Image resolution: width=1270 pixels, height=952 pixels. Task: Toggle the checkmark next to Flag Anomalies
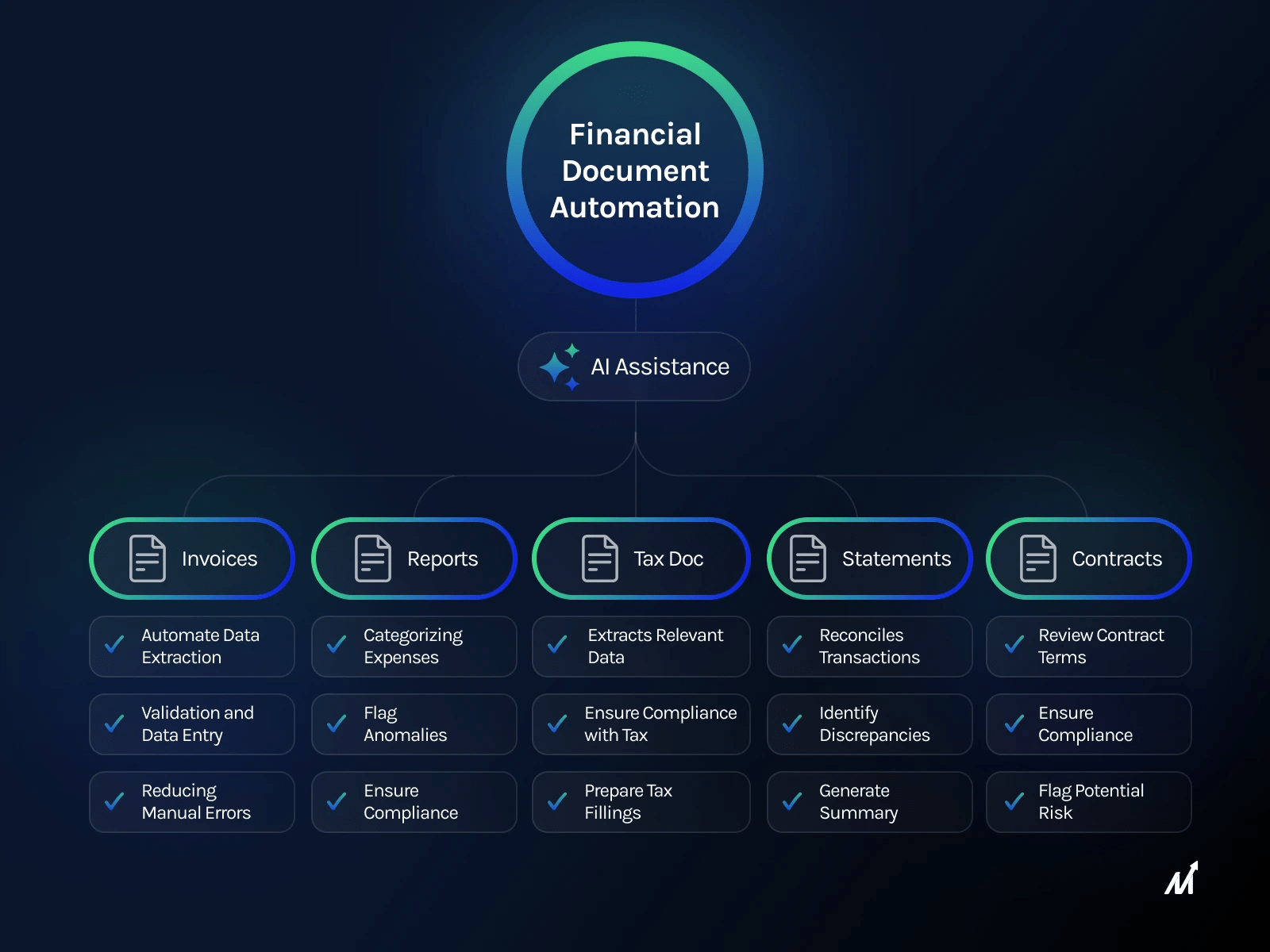click(335, 724)
